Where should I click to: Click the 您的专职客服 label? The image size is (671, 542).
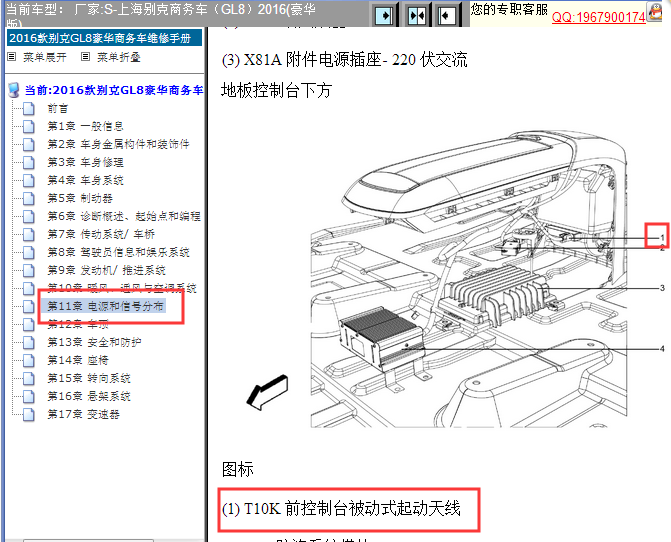pos(509,9)
